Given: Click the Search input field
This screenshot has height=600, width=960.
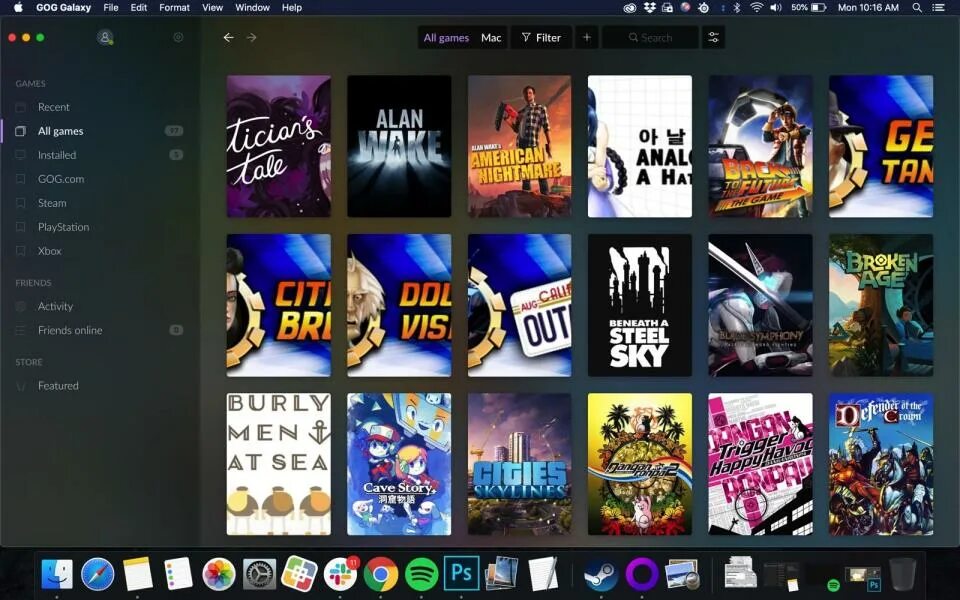Looking at the screenshot, I should (x=650, y=37).
